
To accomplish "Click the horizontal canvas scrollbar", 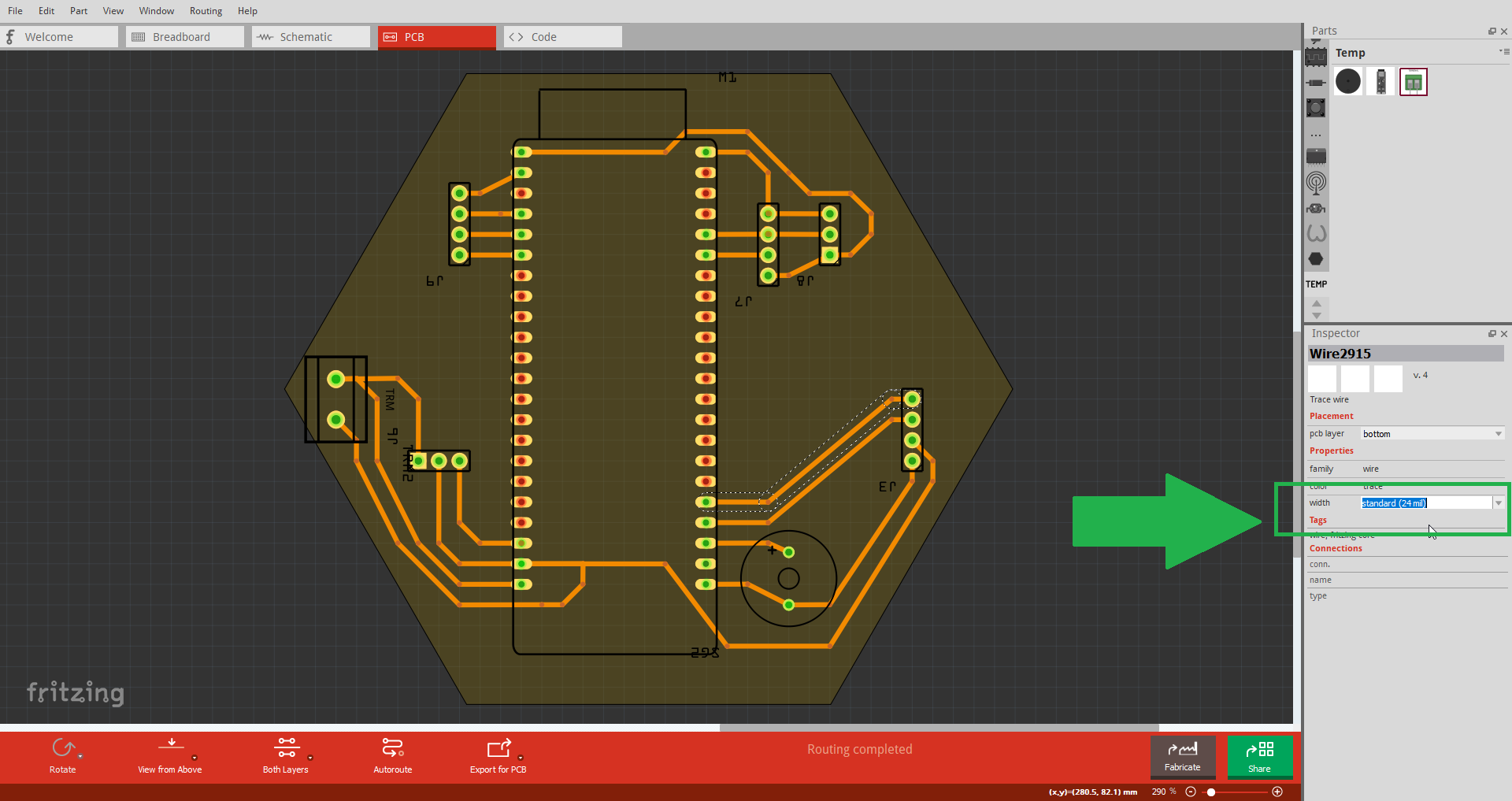I will [x=939, y=728].
